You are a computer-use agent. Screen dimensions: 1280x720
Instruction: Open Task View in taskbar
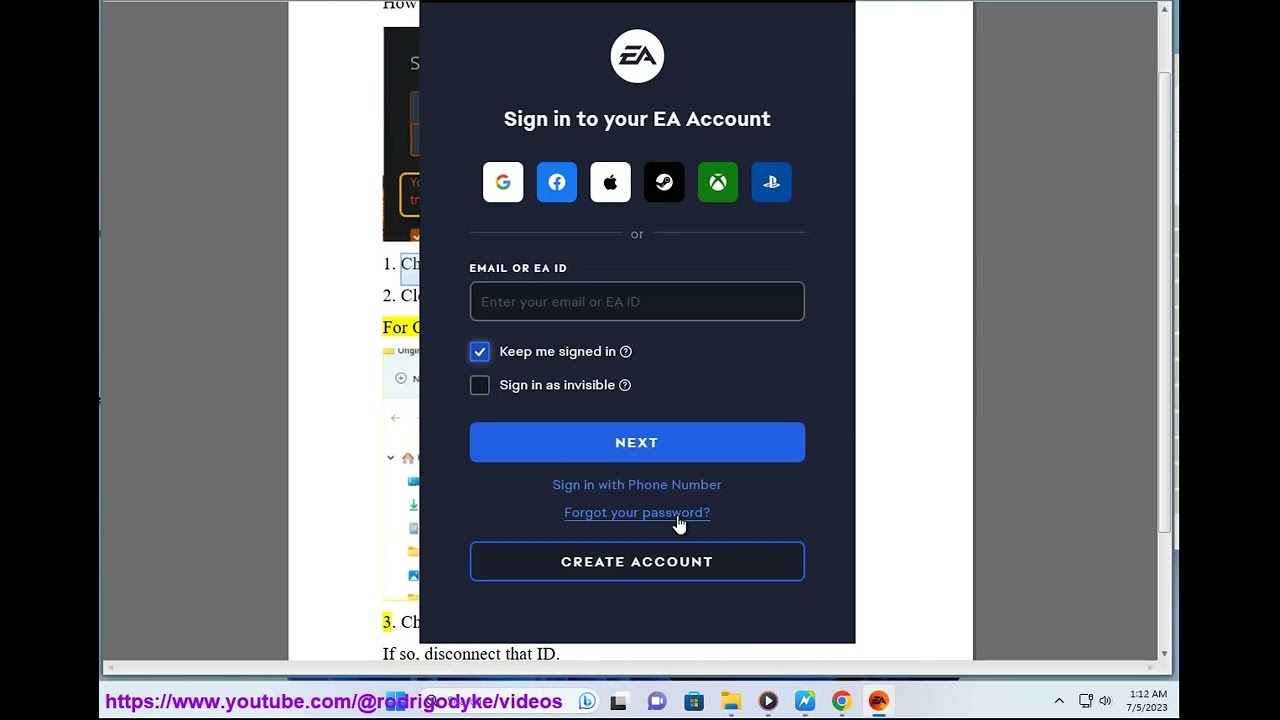click(x=619, y=701)
